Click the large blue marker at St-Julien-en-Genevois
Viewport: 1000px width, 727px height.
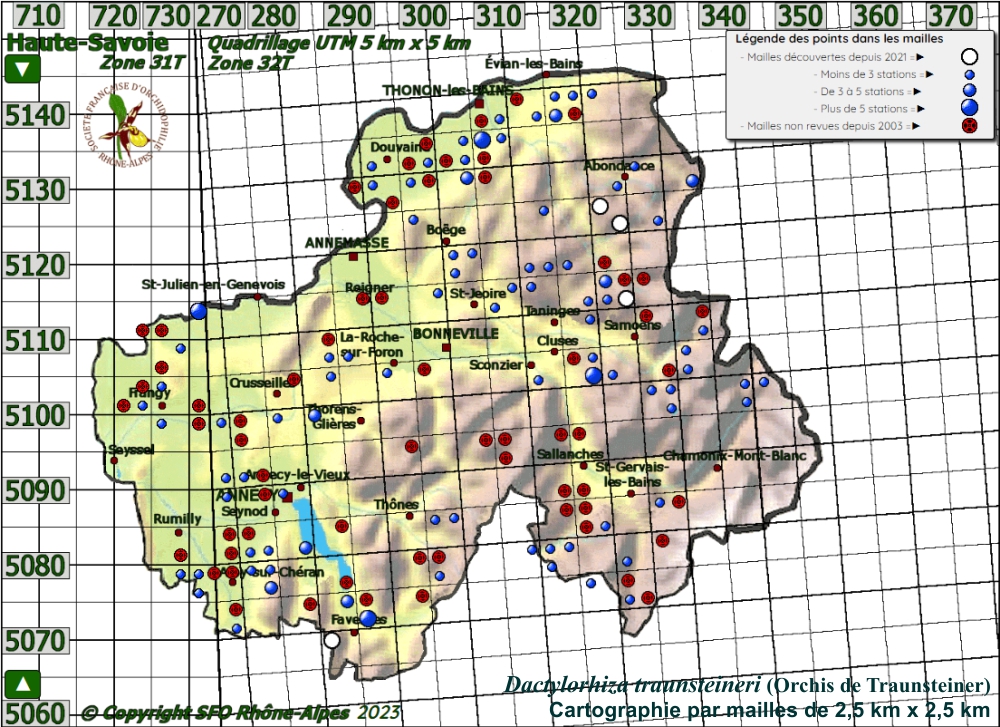pyautogui.click(x=199, y=311)
